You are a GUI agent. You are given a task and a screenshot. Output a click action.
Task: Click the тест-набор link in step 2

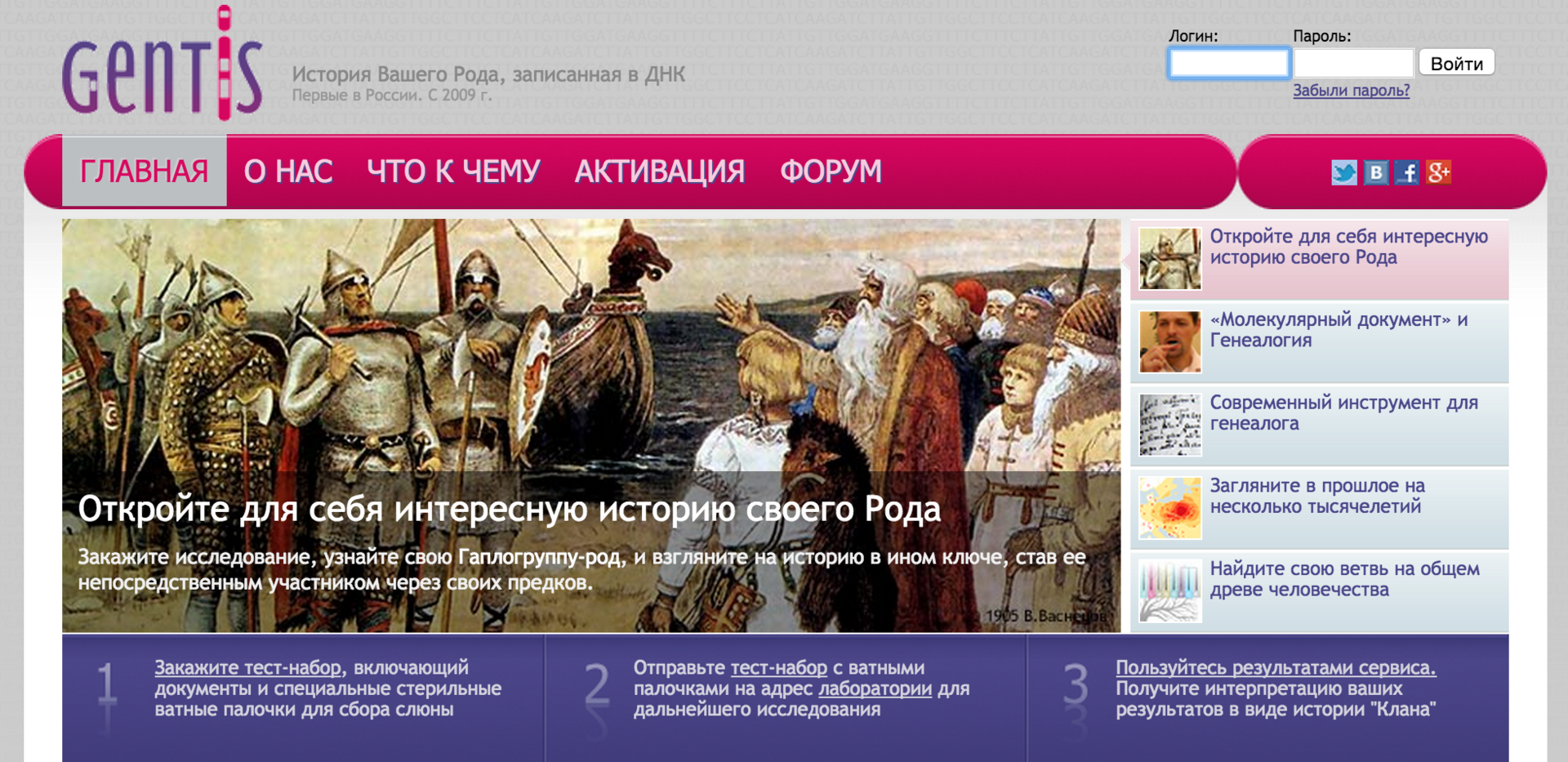pos(778,667)
